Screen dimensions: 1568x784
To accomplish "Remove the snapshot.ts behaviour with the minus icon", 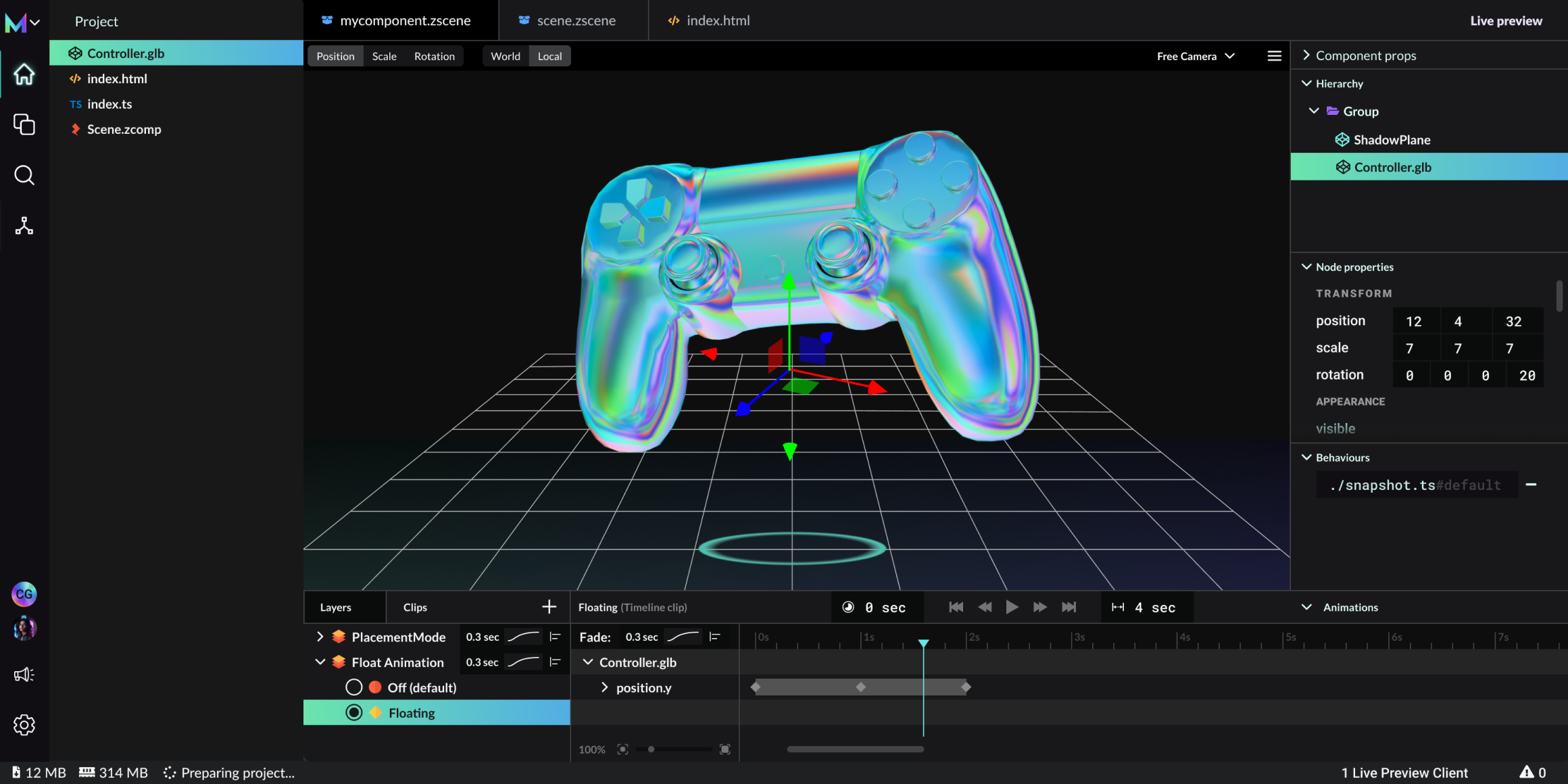I will [x=1532, y=485].
